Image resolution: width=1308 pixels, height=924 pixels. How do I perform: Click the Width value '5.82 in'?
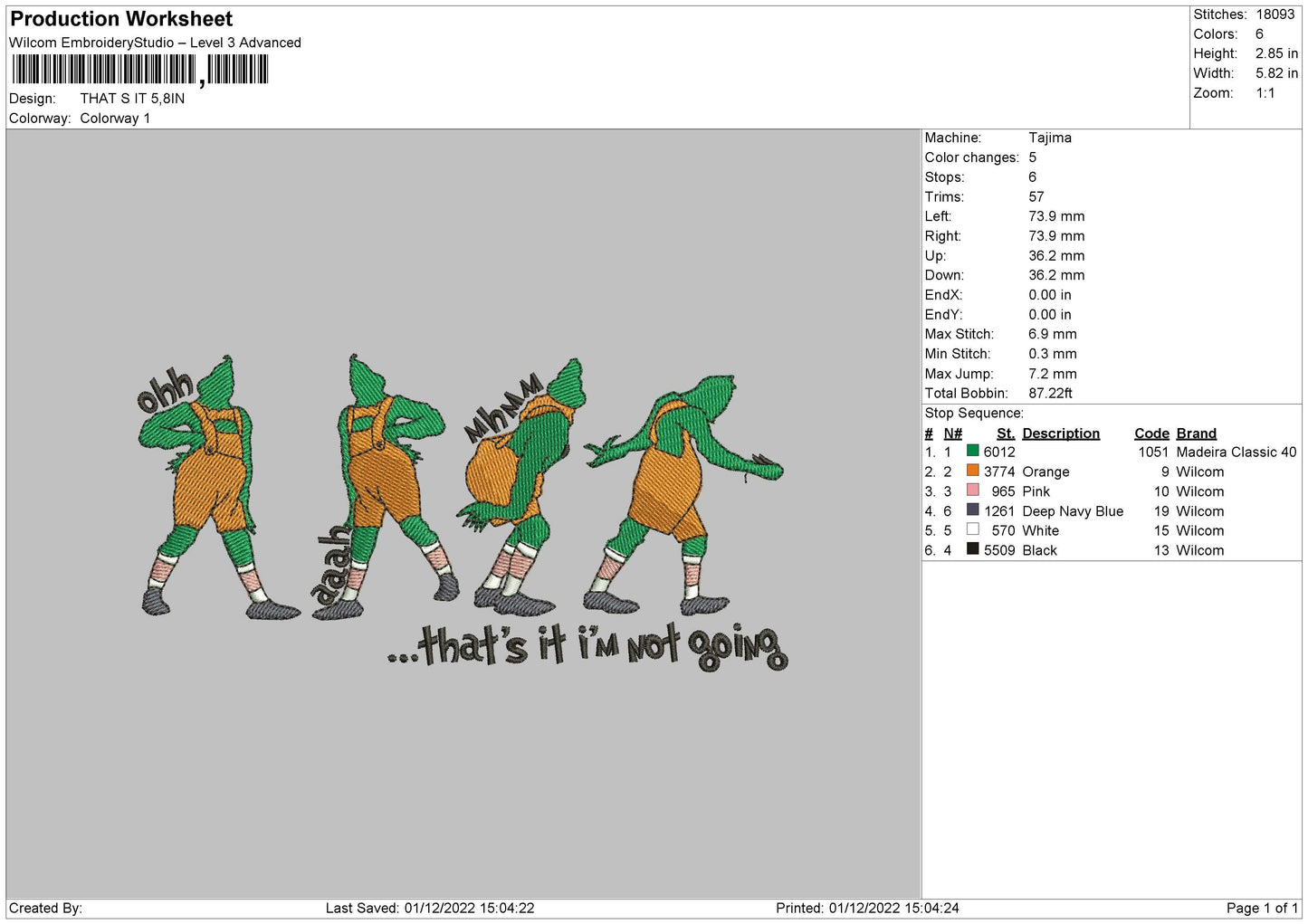1276,73
